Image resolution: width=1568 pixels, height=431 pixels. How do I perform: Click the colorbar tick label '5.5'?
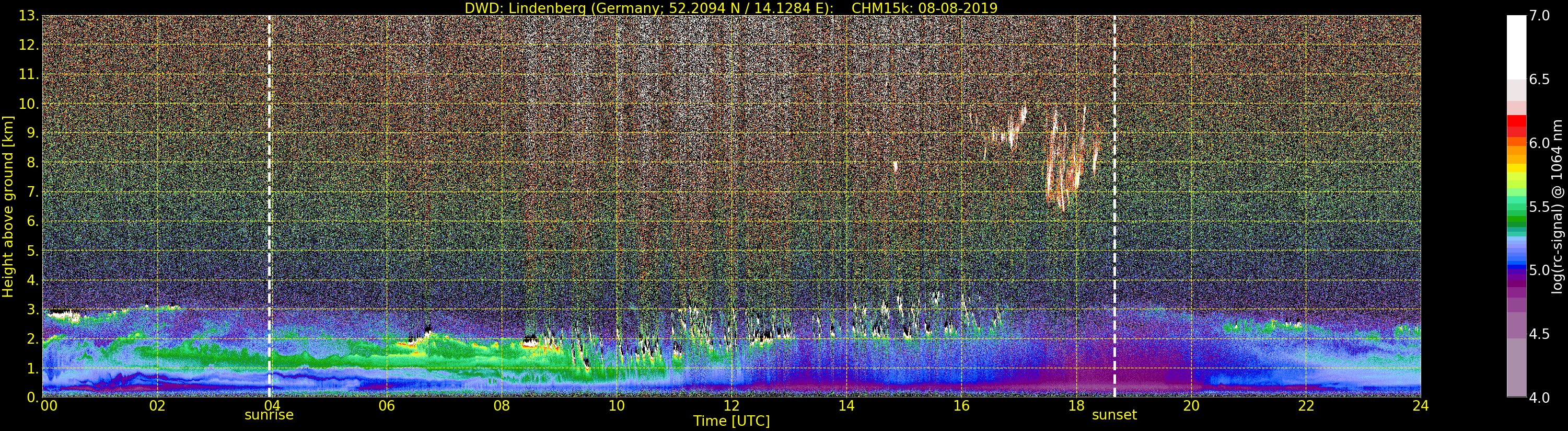coord(1539,207)
